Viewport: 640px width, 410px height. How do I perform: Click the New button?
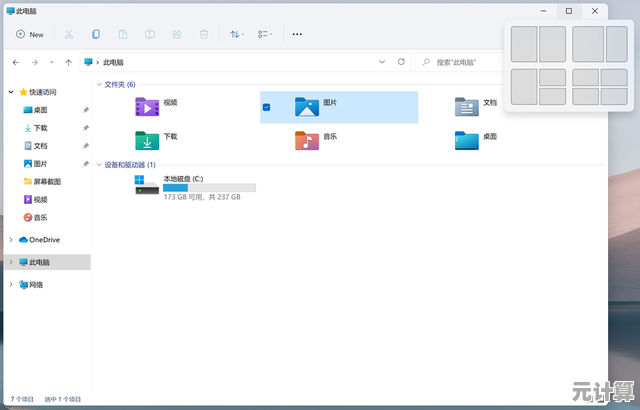[30, 34]
